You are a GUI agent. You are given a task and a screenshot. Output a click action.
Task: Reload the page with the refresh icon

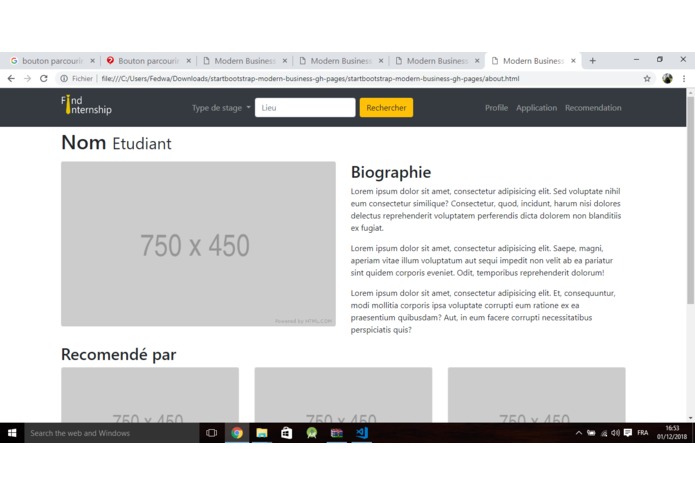[x=43, y=78]
